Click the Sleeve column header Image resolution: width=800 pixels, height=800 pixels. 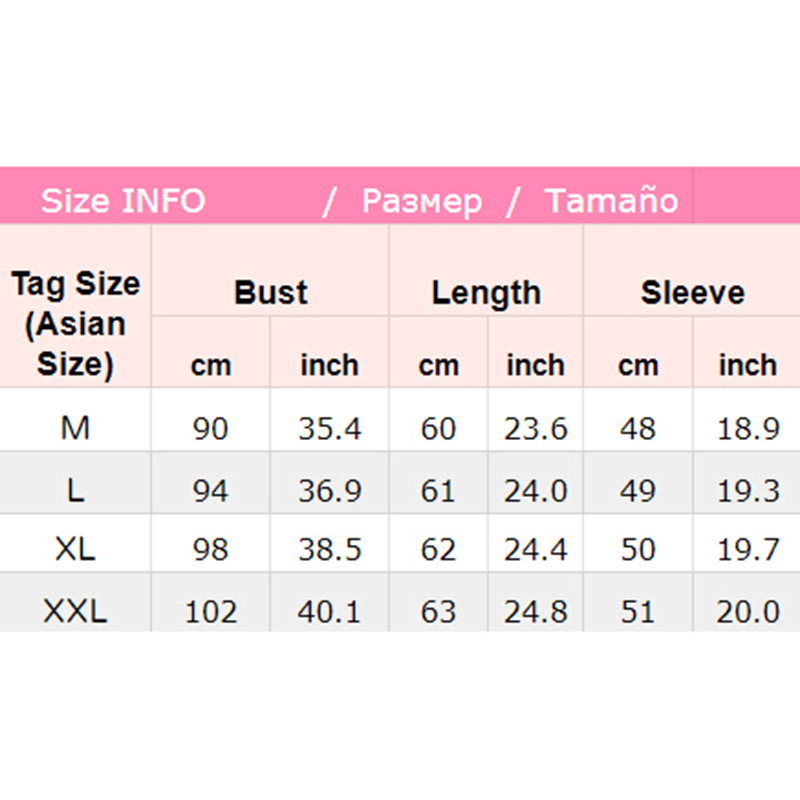692,293
